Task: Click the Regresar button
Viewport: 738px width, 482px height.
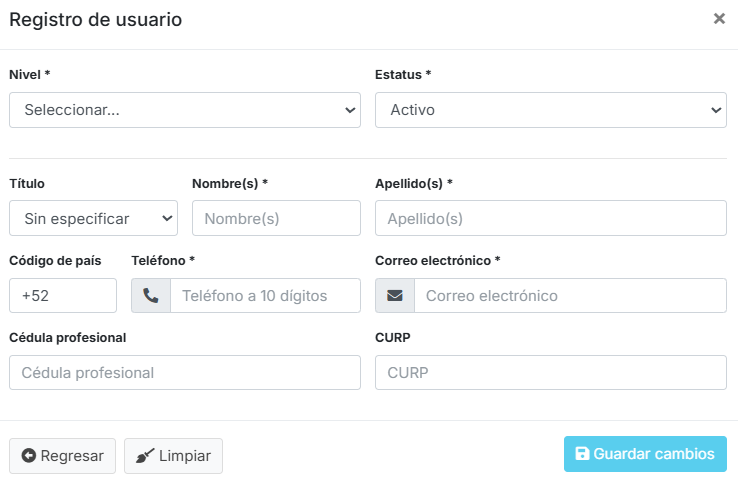Action: pyautogui.click(x=63, y=455)
